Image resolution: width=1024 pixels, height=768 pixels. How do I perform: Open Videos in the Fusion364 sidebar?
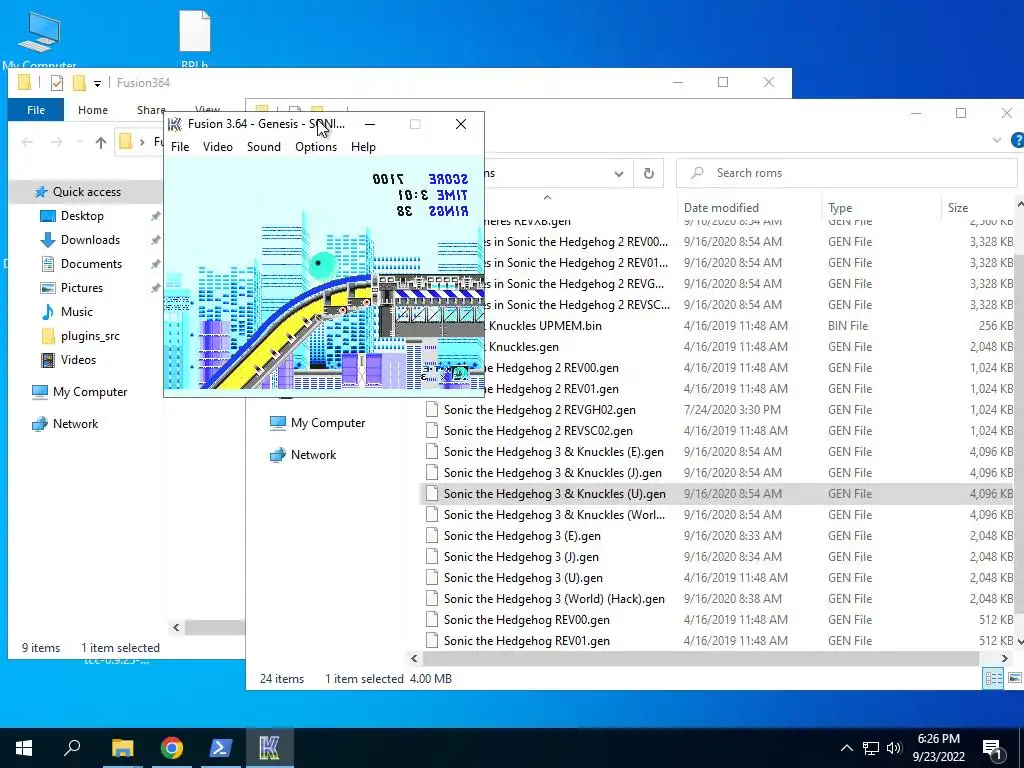pyautogui.click(x=78, y=360)
